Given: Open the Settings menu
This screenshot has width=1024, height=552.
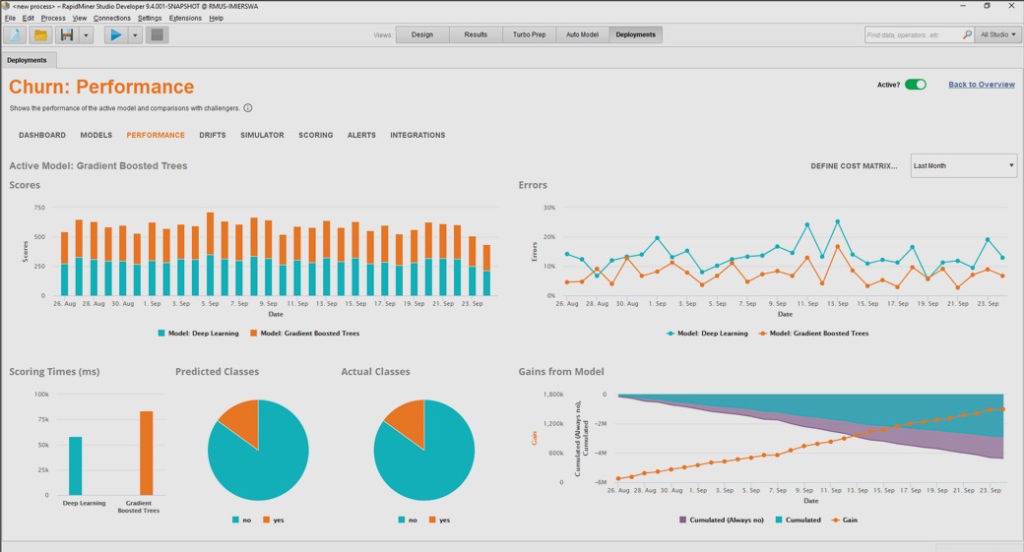Looking at the screenshot, I should click(x=150, y=18).
